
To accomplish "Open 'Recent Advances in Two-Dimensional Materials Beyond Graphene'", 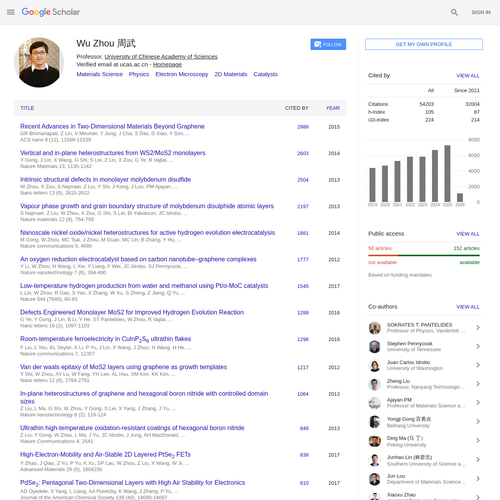I will (112, 126).
